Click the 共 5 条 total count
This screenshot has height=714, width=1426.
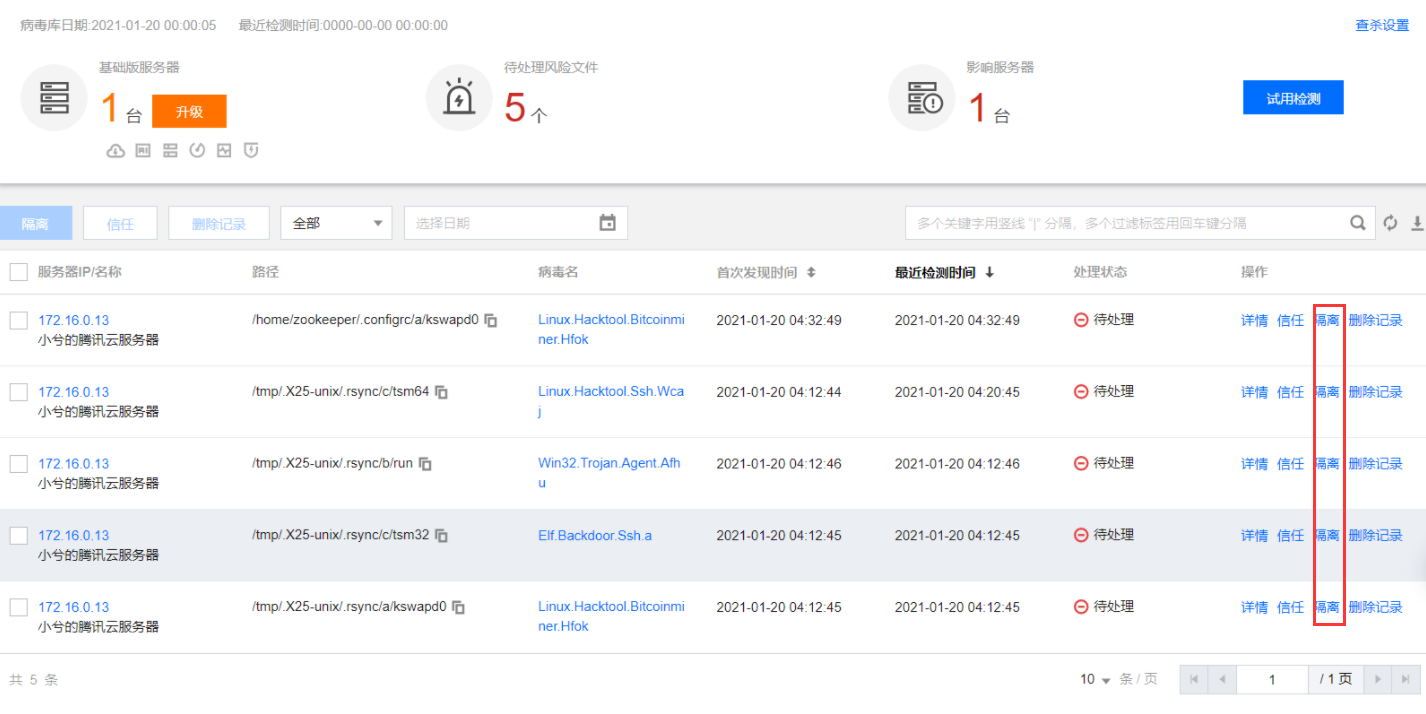point(34,680)
